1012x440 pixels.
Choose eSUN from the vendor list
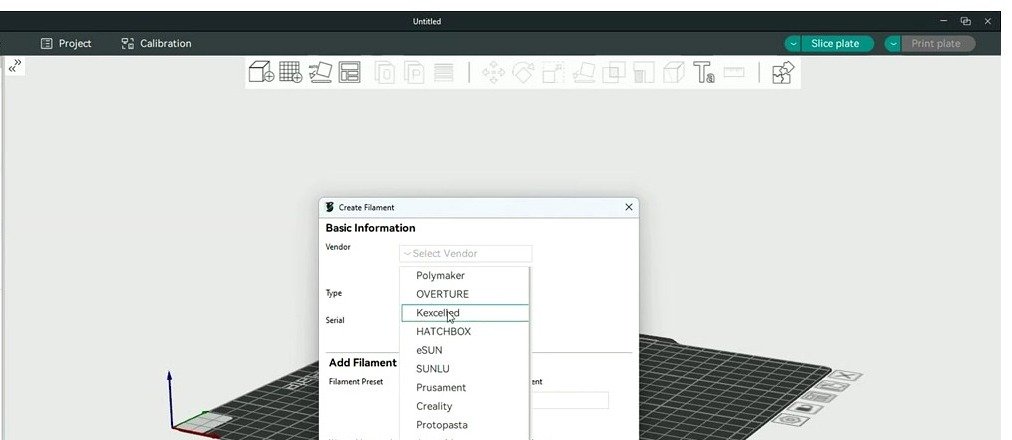pos(465,350)
